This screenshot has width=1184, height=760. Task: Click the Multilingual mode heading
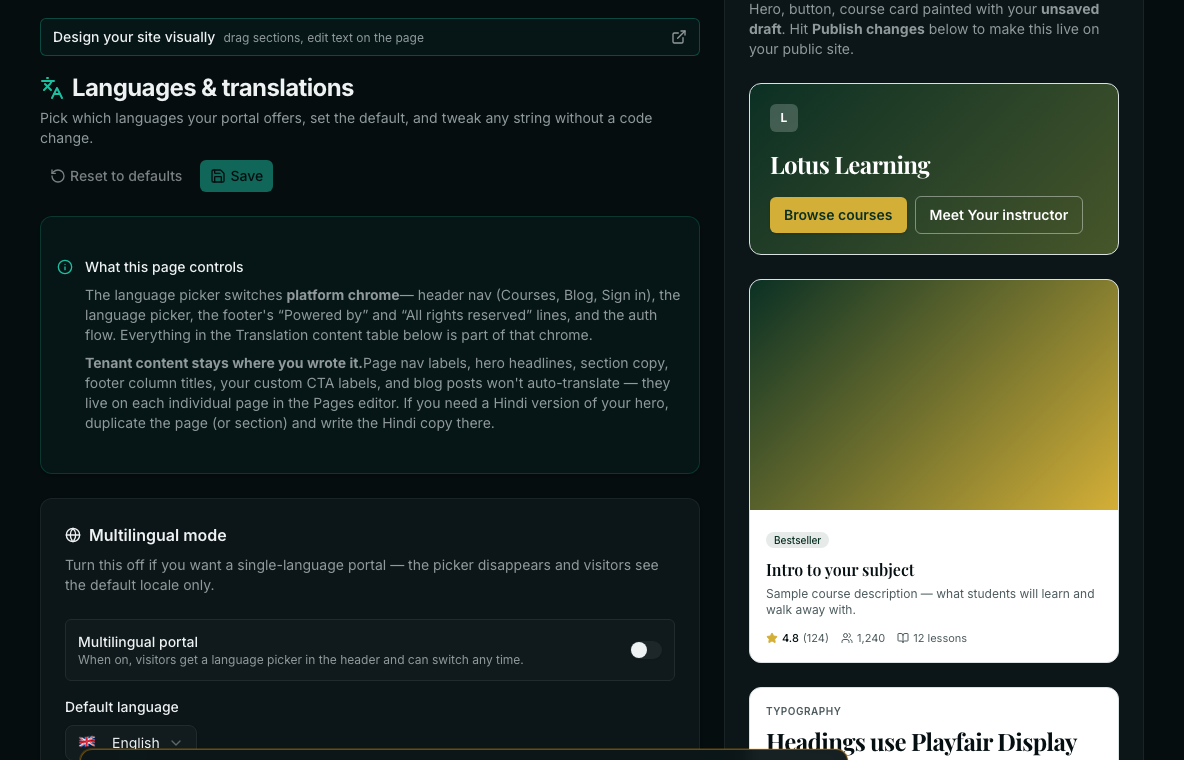coord(158,535)
